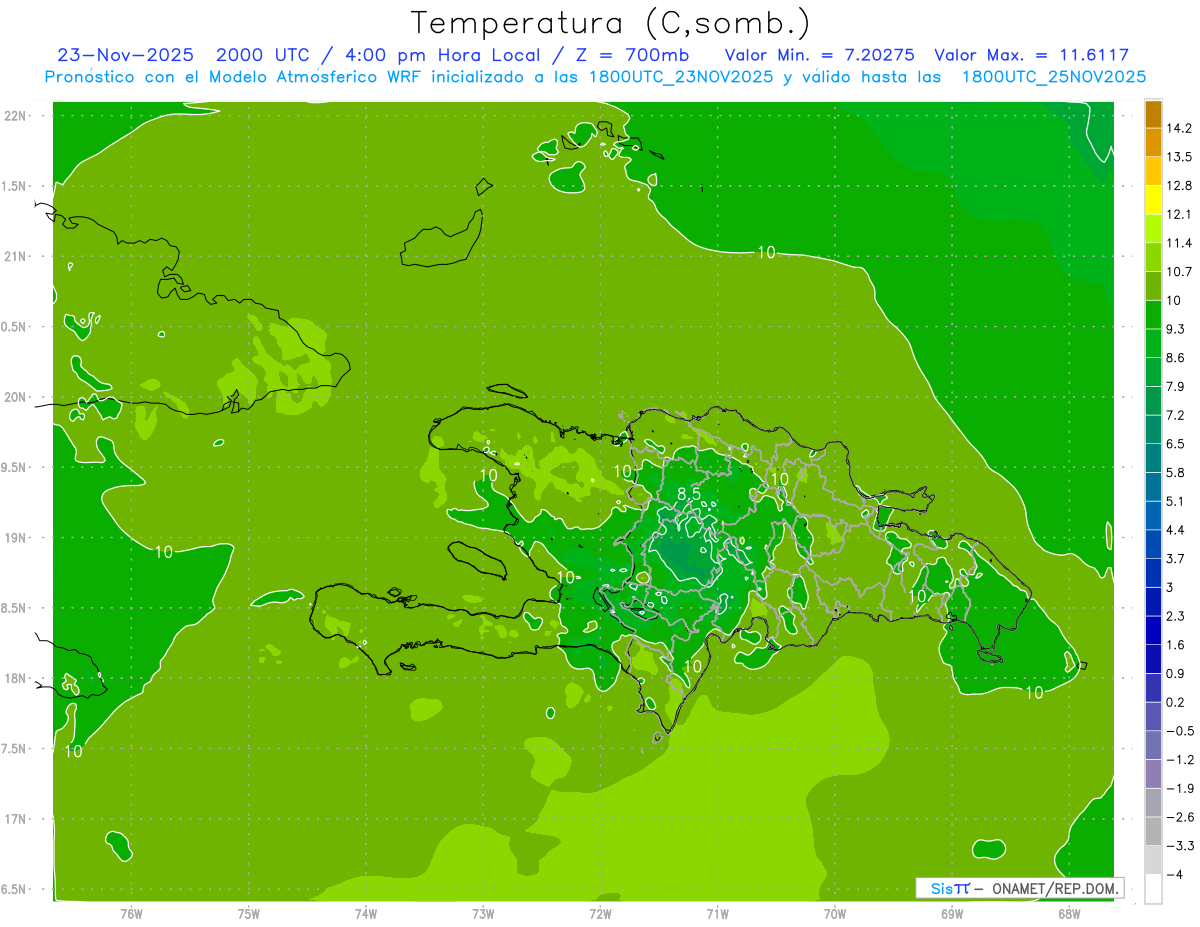
Task: Click the '3.7' color scale value
Action: (1176, 558)
